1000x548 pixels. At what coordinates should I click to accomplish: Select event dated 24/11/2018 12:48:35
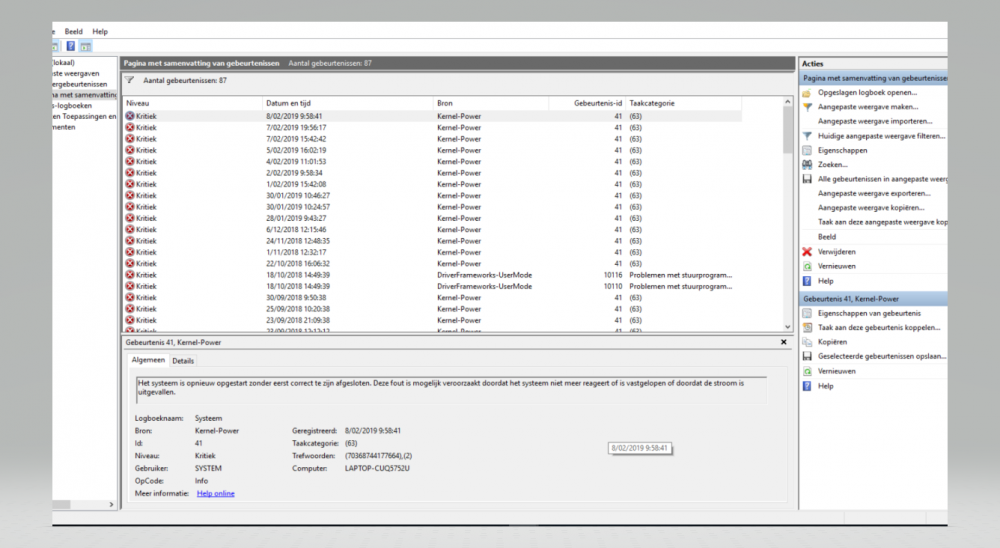tap(432, 241)
